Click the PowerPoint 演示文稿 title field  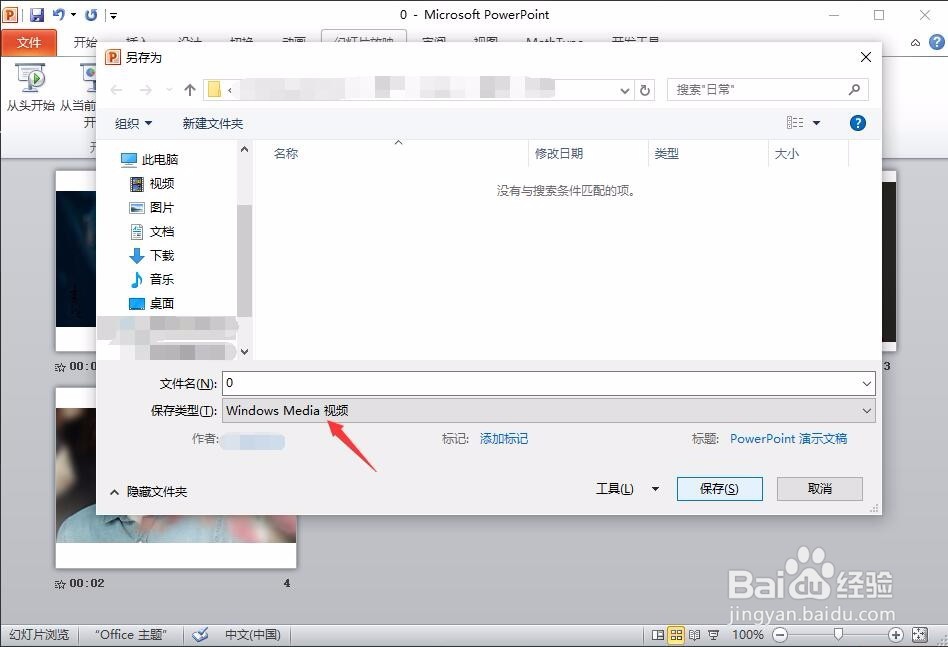(788, 438)
